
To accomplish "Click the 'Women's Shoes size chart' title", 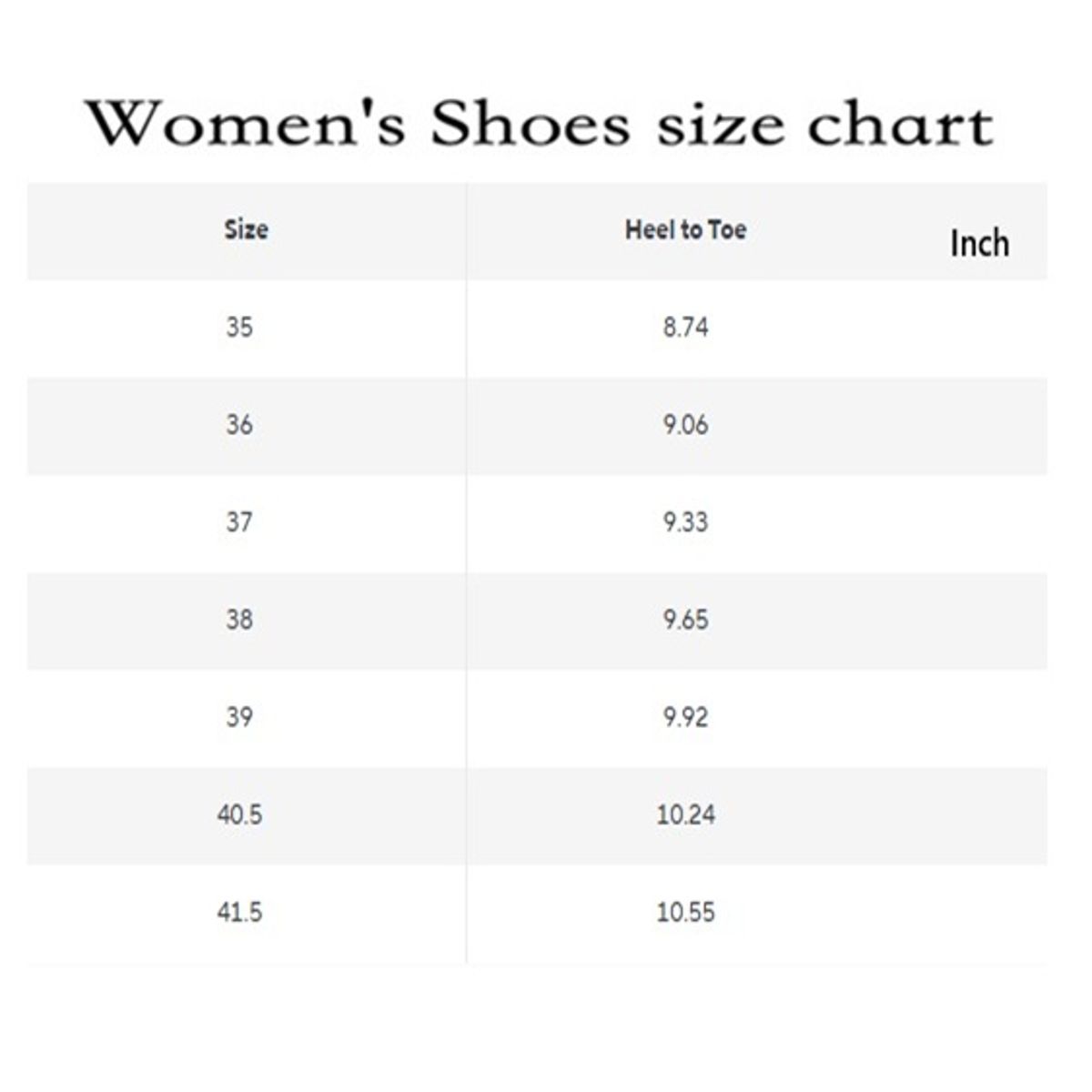I will (x=540, y=124).
